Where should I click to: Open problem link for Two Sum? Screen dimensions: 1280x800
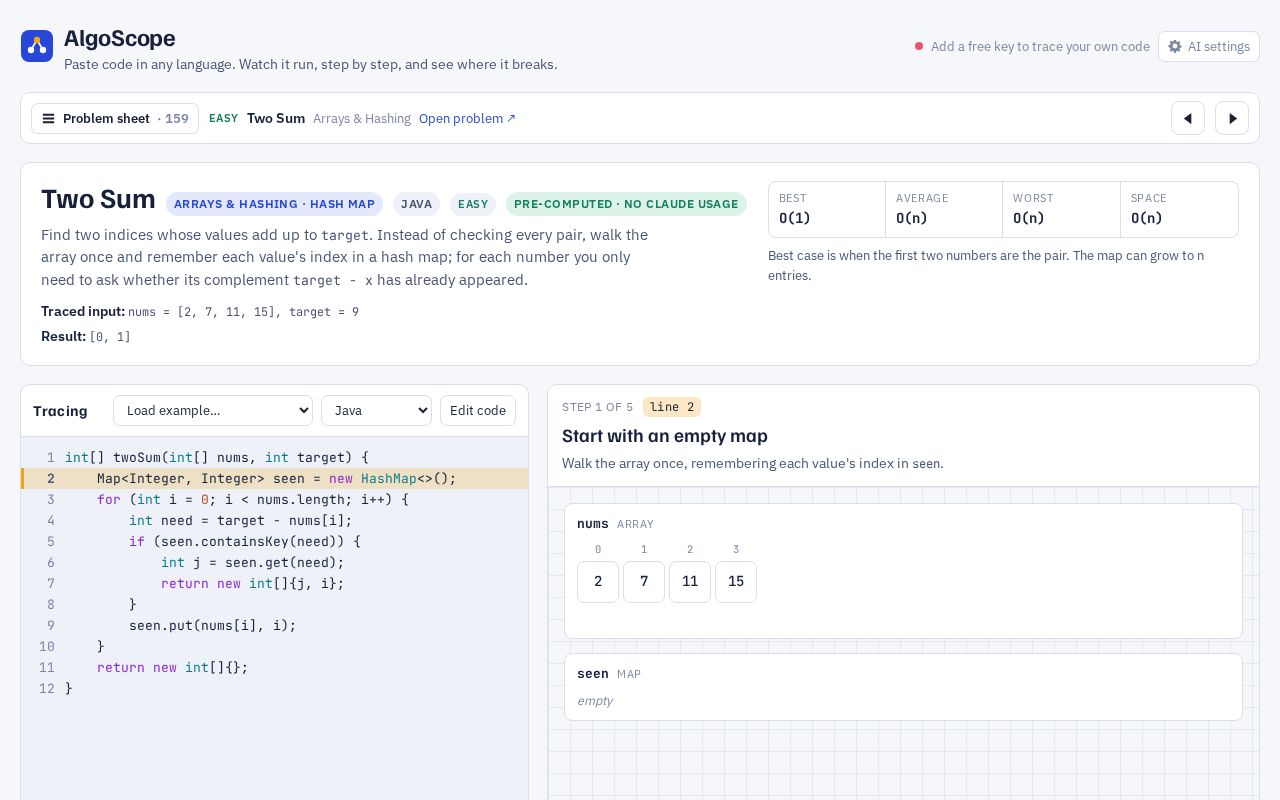[x=467, y=118]
